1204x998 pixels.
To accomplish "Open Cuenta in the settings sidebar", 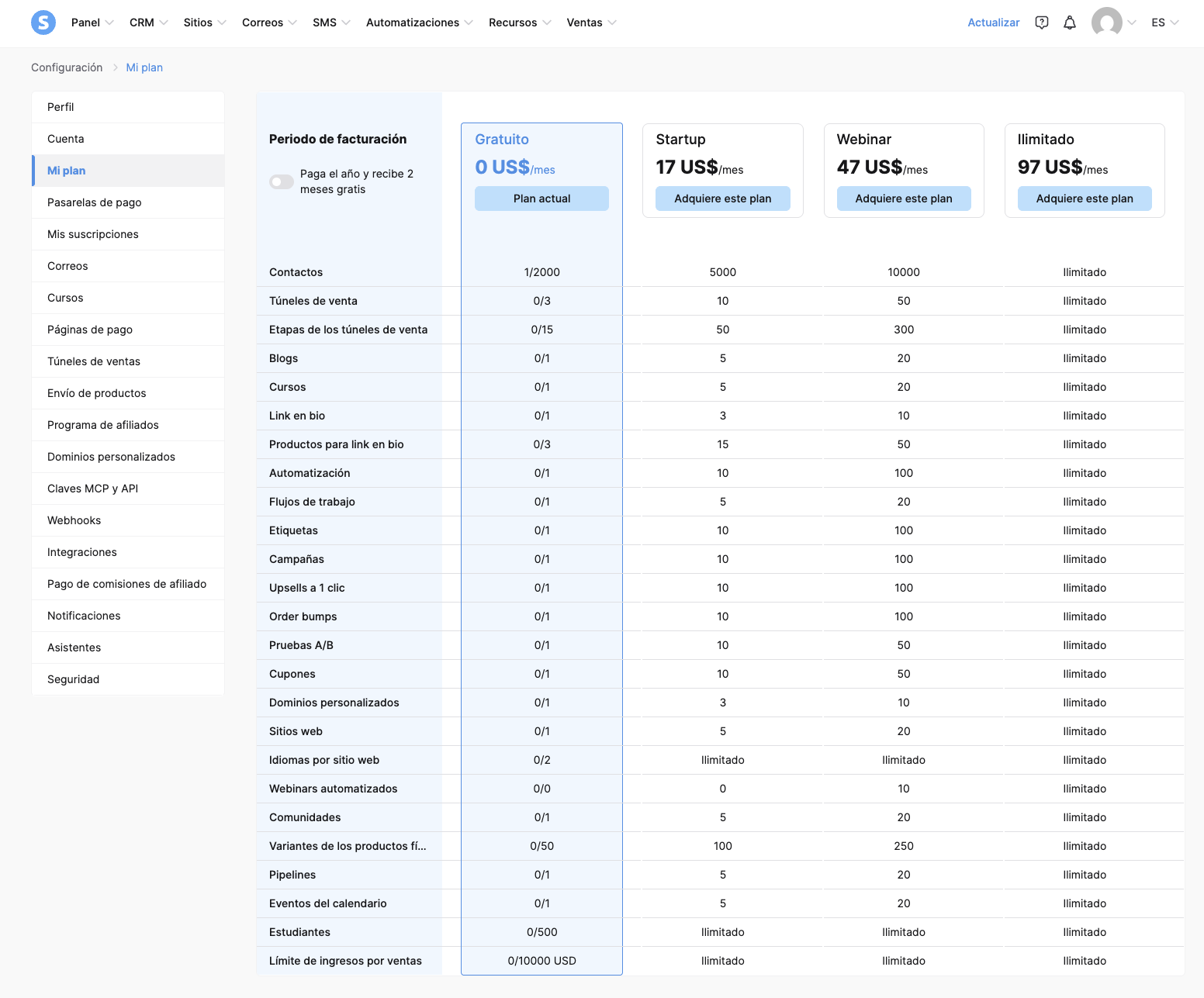I will (x=128, y=139).
